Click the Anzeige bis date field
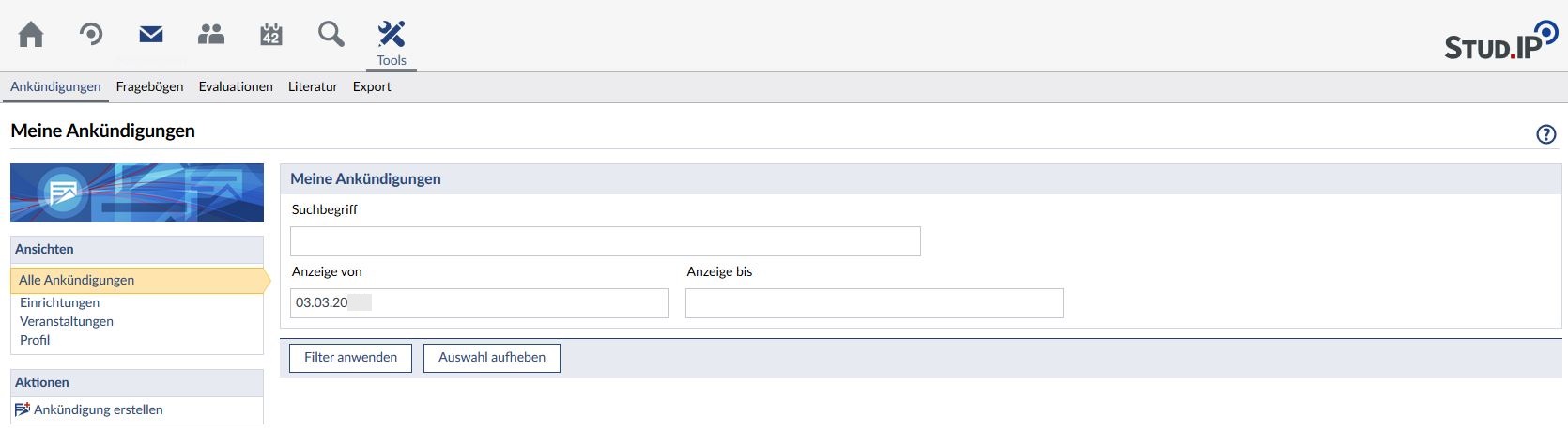The height and width of the screenshot is (432, 1568). [874, 303]
